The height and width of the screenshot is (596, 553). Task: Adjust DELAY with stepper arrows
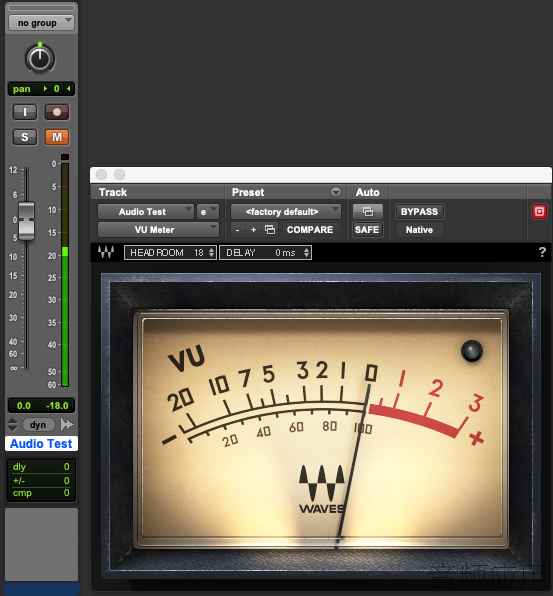[x=307, y=252]
